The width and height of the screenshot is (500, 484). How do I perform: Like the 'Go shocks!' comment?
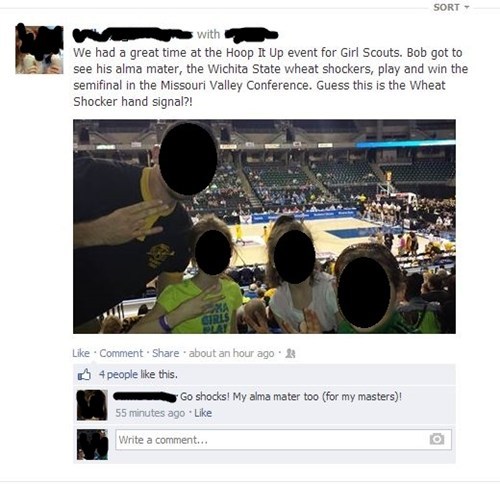pyautogui.click(x=203, y=413)
